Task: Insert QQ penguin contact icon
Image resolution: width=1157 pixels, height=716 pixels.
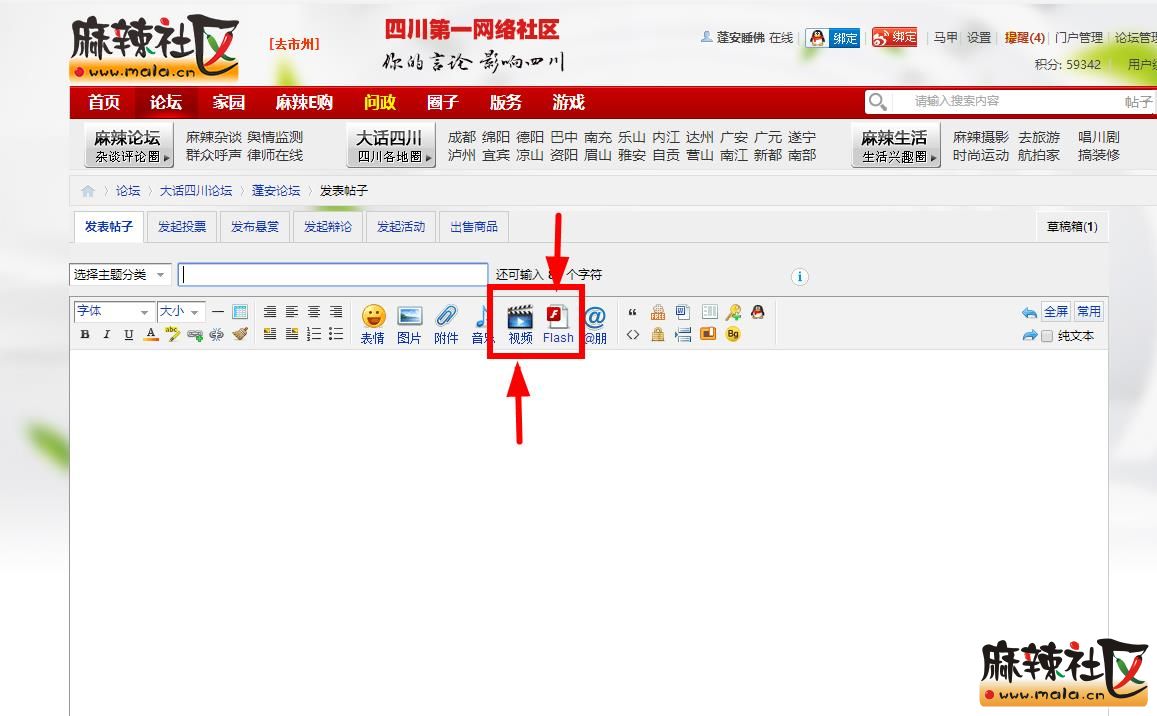Action: pyautogui.click(x=758, y=311)
